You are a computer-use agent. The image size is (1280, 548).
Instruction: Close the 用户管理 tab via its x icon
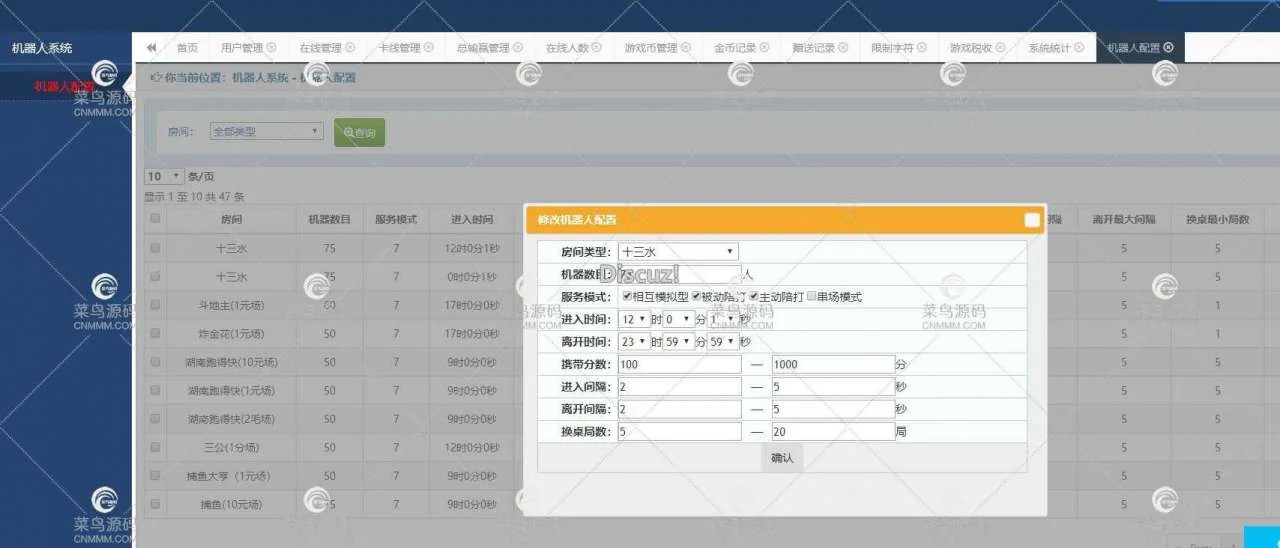272,48
